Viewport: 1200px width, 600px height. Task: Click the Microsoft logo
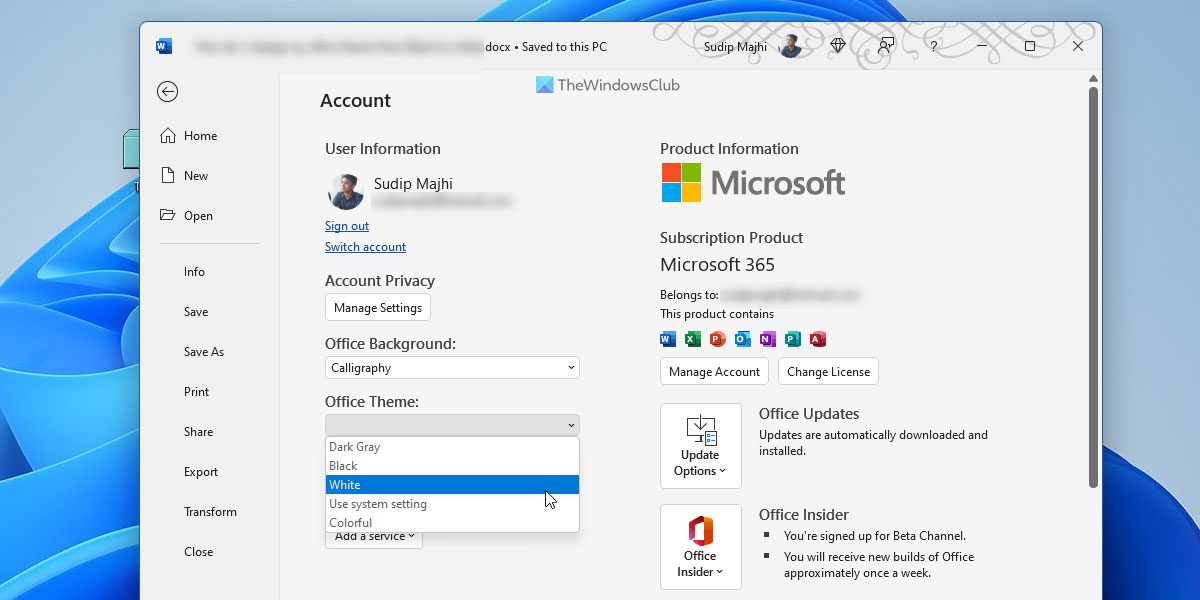753,183
